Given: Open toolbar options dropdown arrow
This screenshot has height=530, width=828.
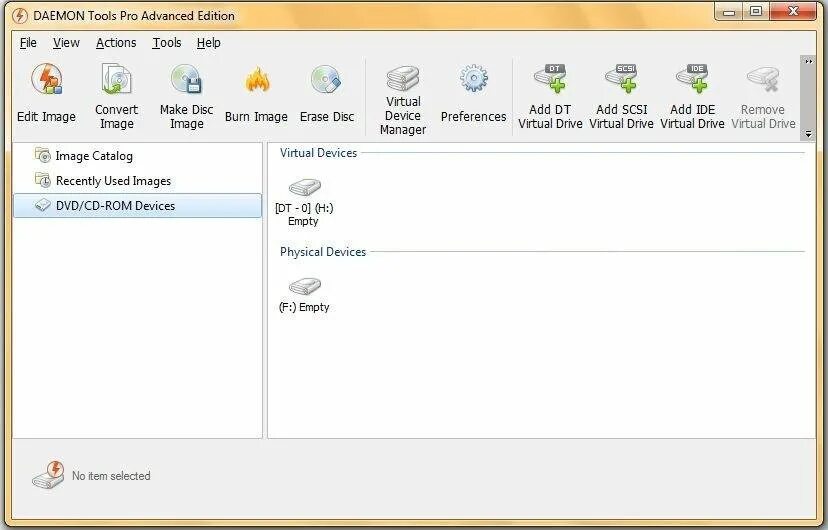Looking at the screenshot, I should pos(808,135).
